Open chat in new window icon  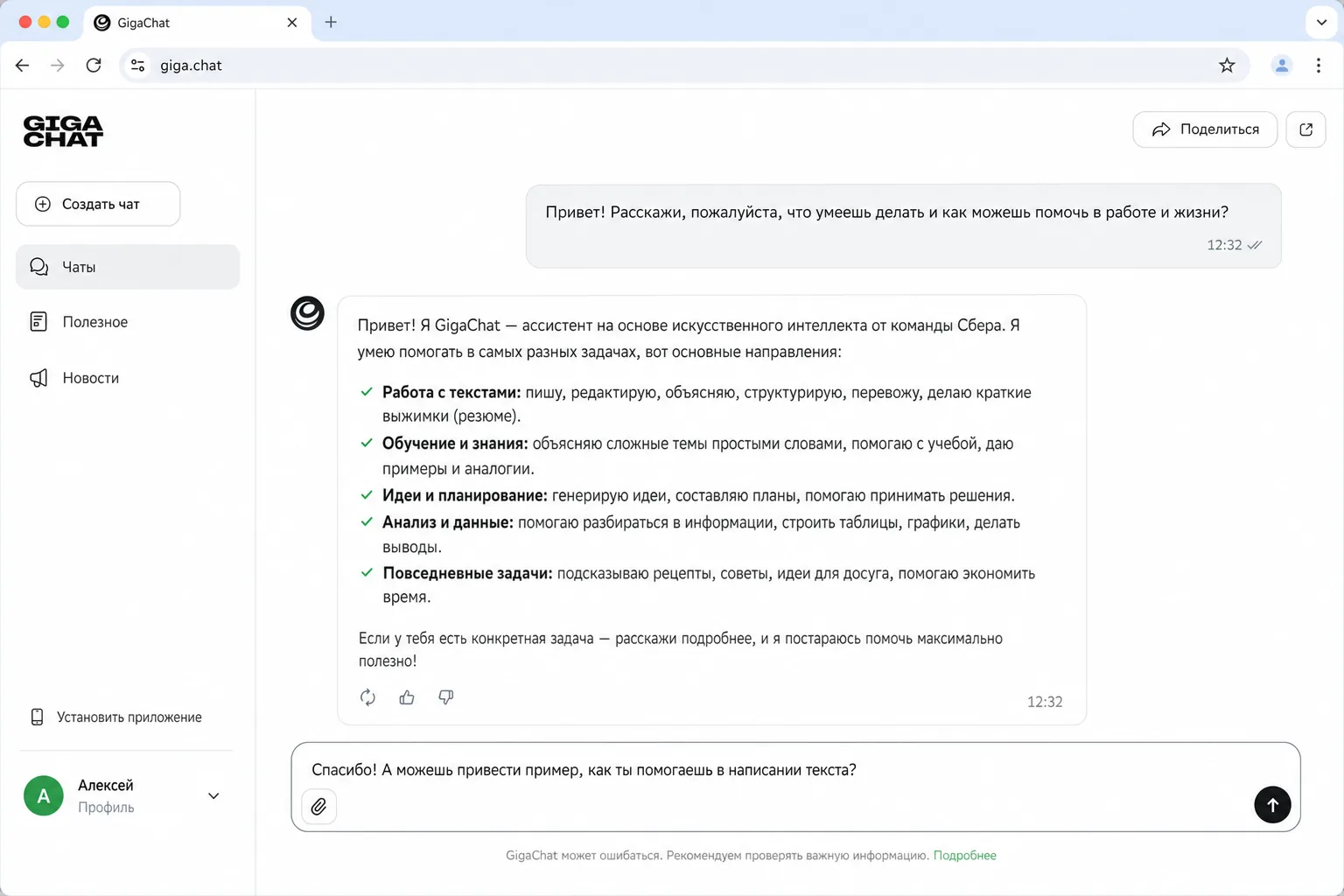tap(1305, 129)
